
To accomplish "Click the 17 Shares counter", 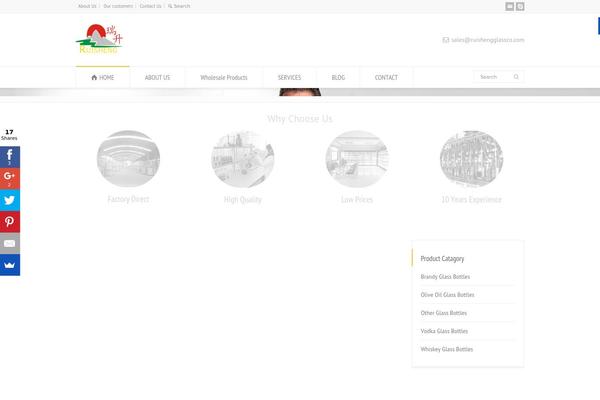I will click(x=9, y=135).
